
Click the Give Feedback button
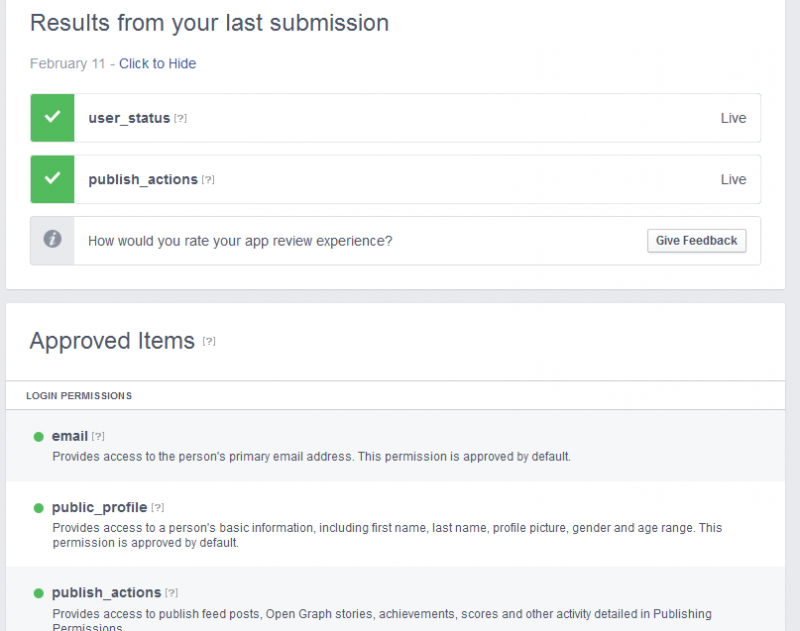696,240
